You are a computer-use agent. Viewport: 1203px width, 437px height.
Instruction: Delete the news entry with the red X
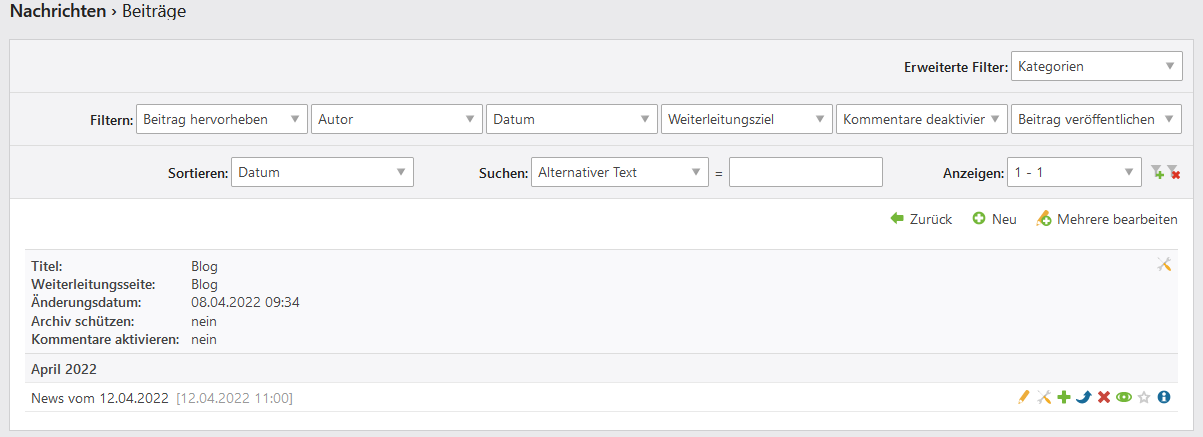[x=1104, y=397]
